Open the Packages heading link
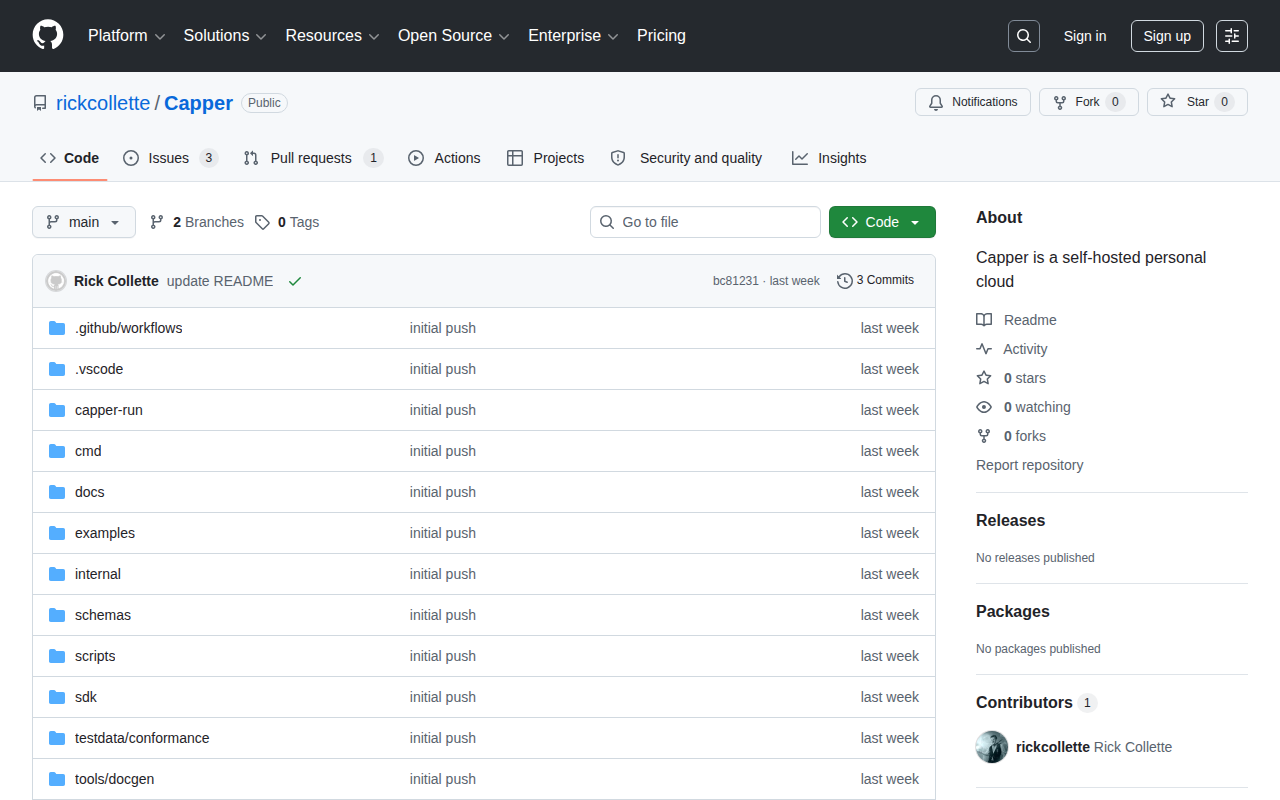Image resolution: width=1280 pixels, height=800 pixels. (x=1013, y=611)
